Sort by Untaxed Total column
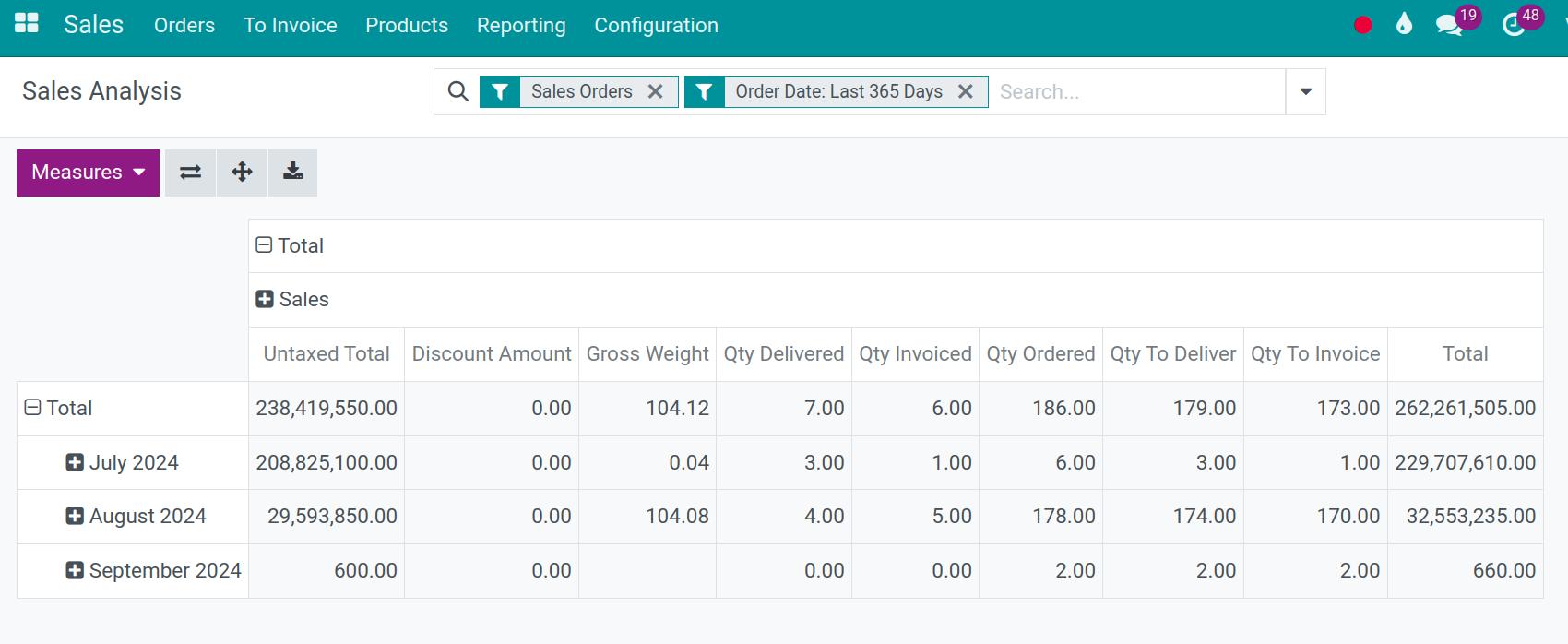This screenshot has width=1568, height=644. pyautogui.click(x=327, y=353)
